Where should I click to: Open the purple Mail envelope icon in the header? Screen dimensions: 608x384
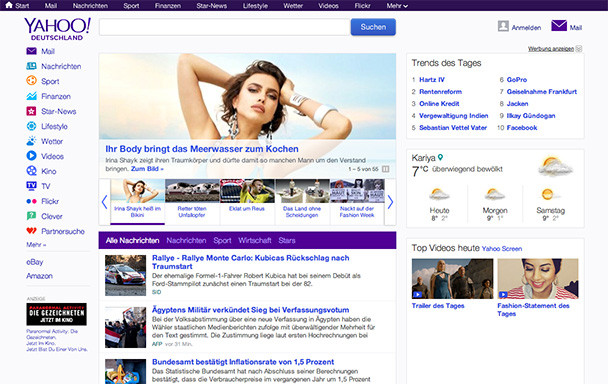(559, 26)
